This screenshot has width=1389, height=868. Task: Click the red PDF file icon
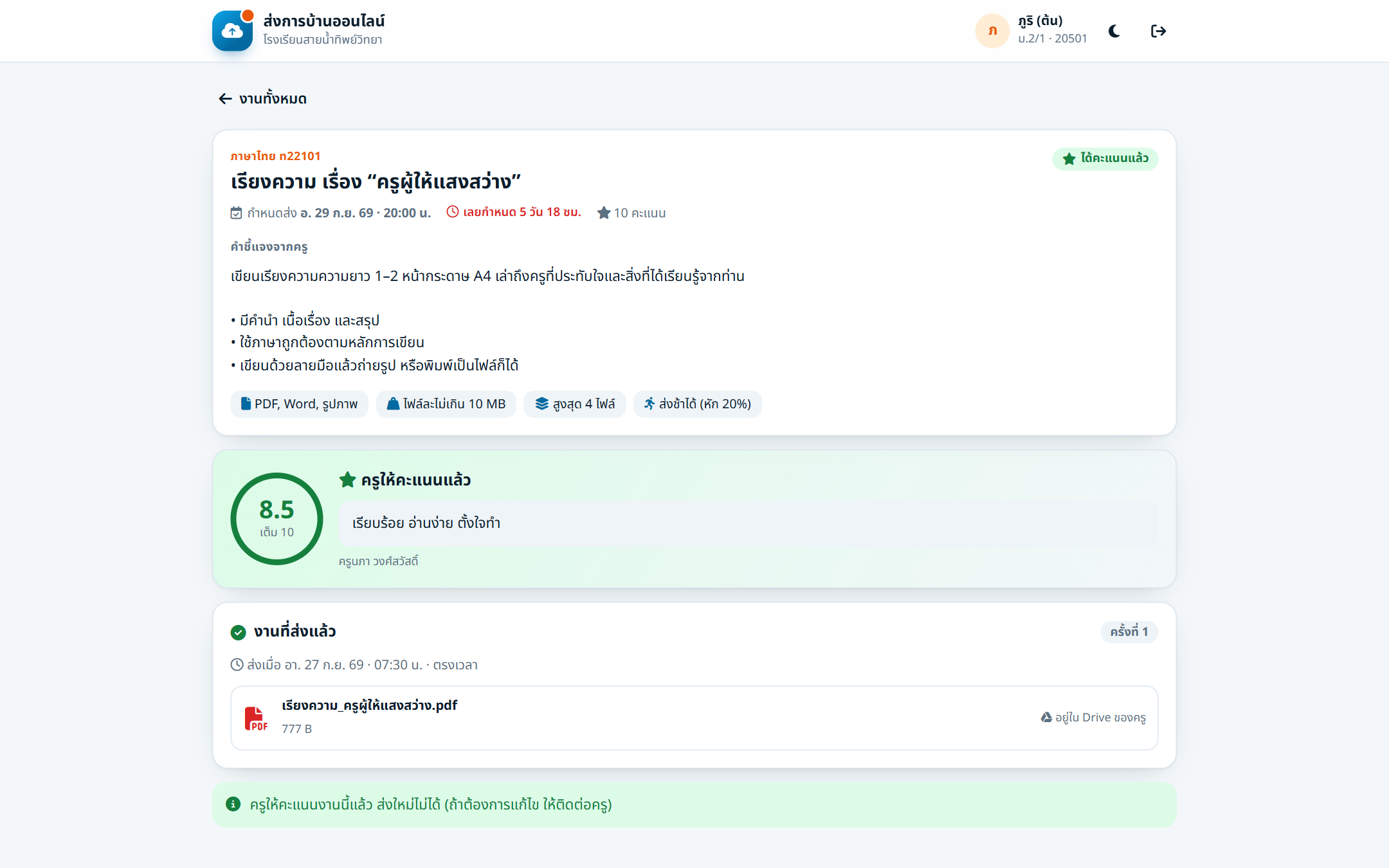point(255,718)
